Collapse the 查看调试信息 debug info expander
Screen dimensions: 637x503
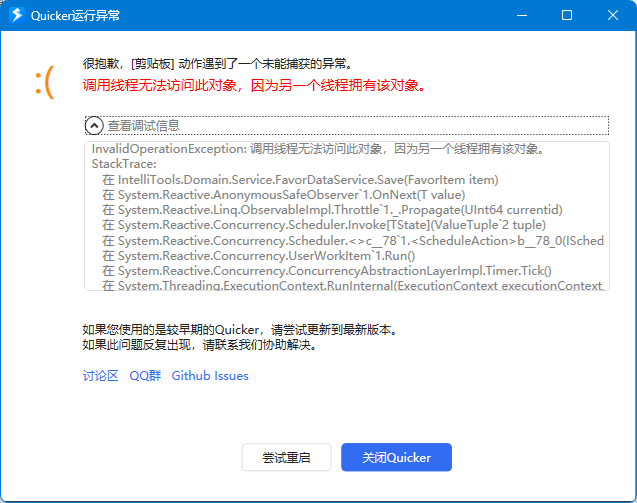[x=347, y=126]
